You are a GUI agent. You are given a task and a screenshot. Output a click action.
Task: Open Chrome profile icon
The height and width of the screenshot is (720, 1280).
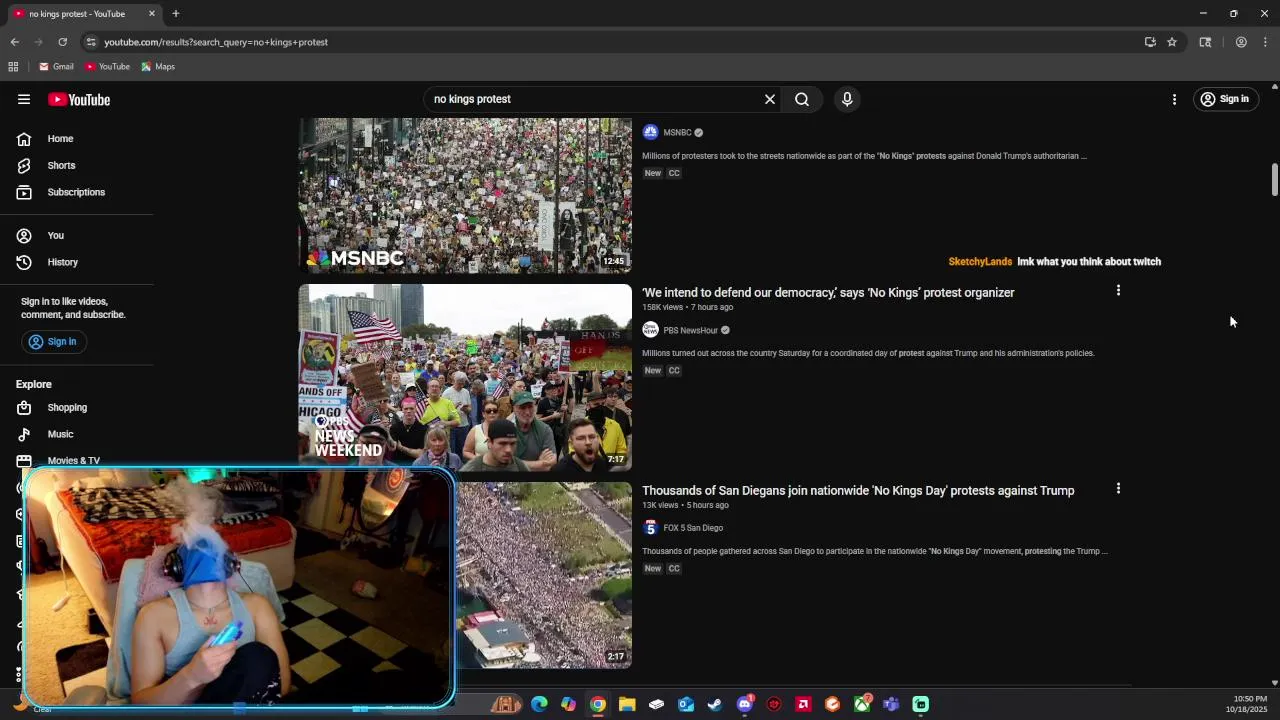click(1241, 42)
